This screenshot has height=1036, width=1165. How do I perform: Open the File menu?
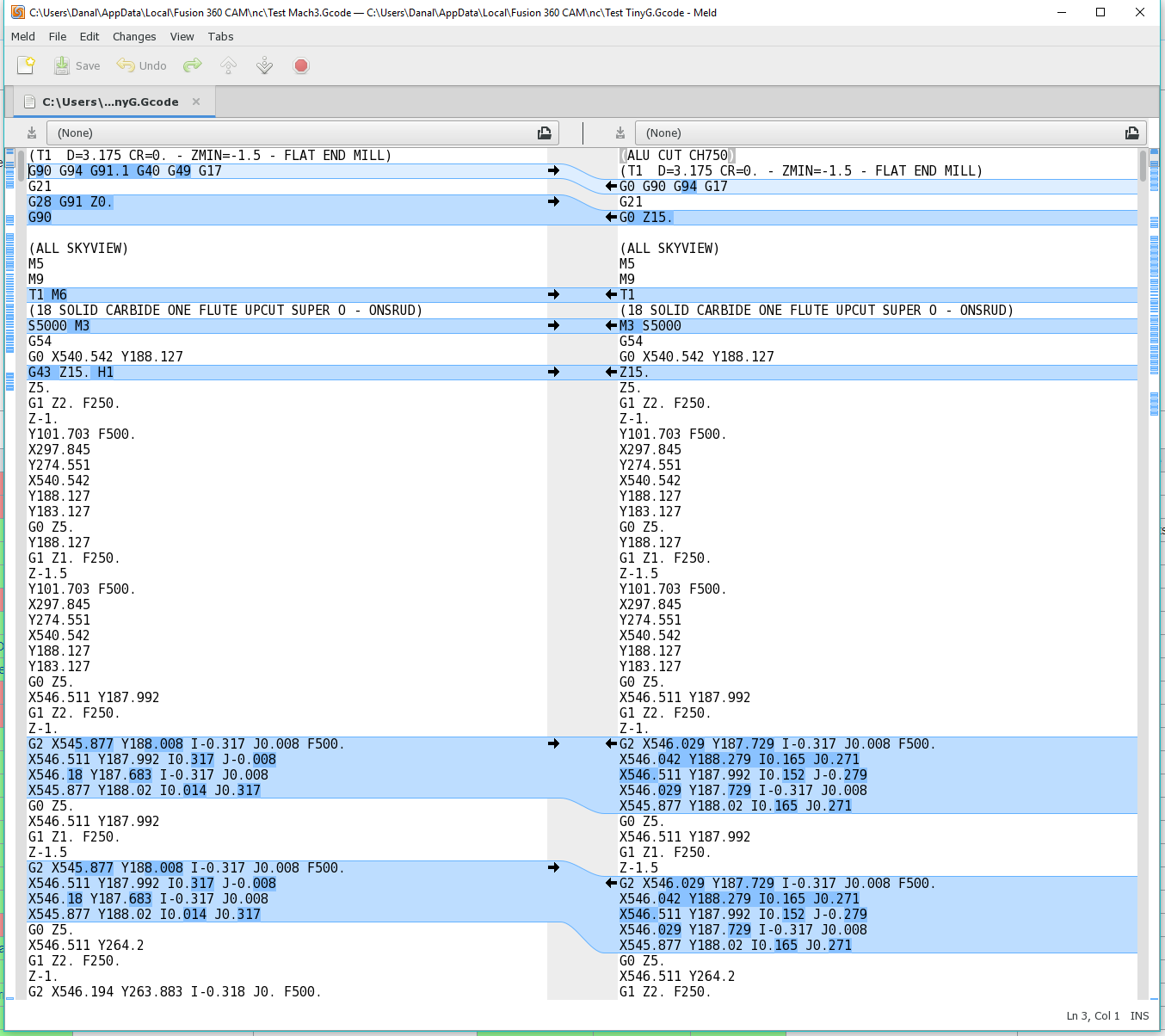pos(58,36)
